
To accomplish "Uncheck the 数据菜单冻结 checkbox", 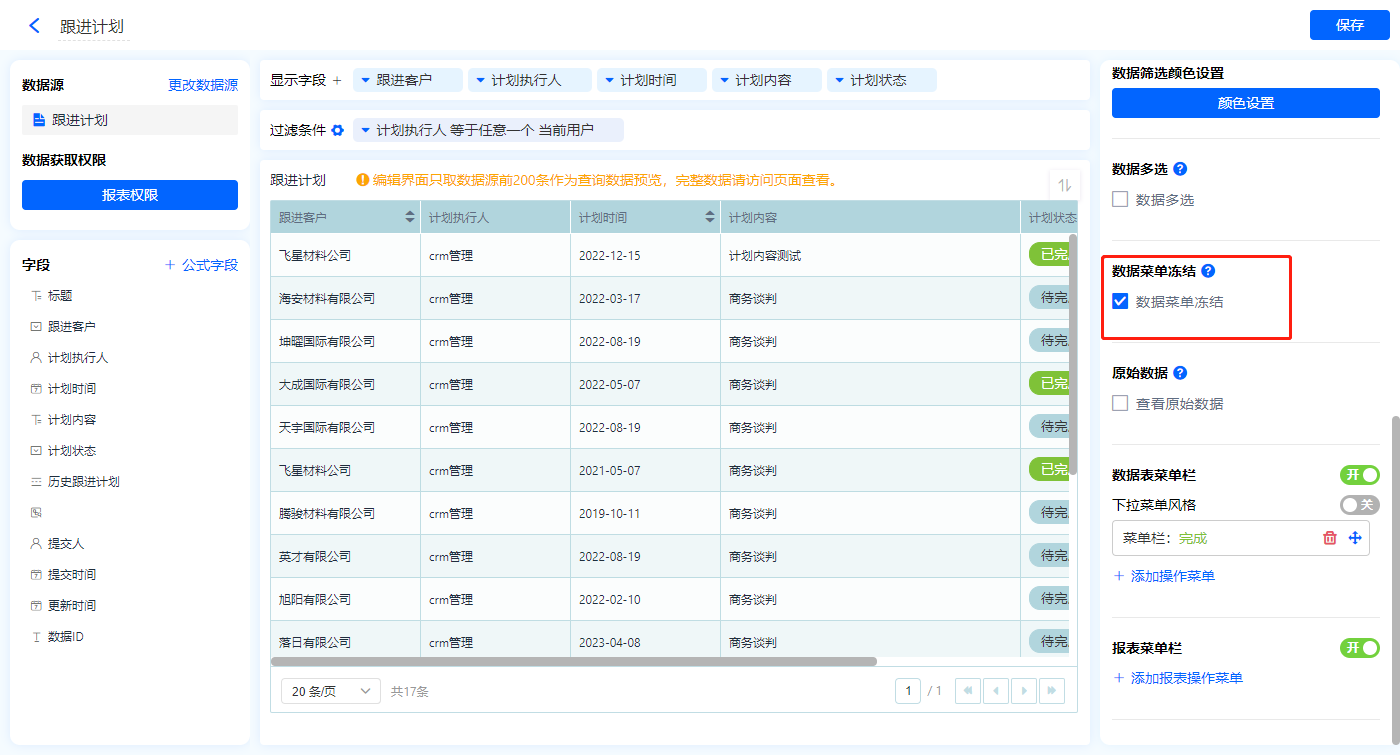I will pos(1121,301).
